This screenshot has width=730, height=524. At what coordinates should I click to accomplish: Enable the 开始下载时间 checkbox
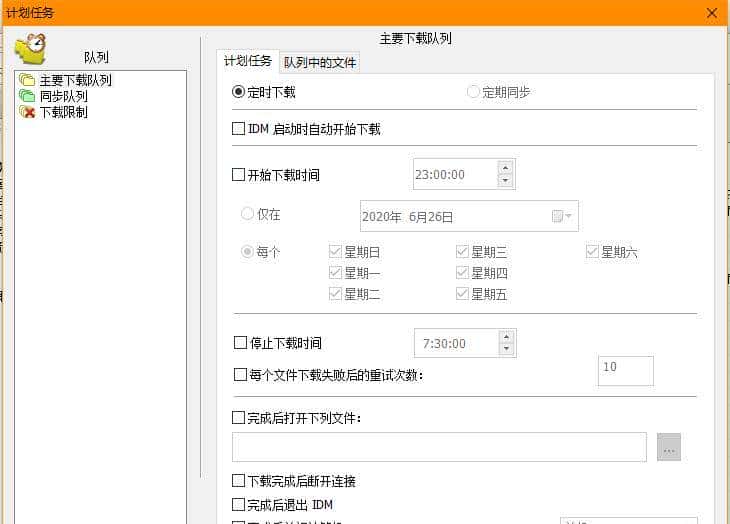pos(238,175)
